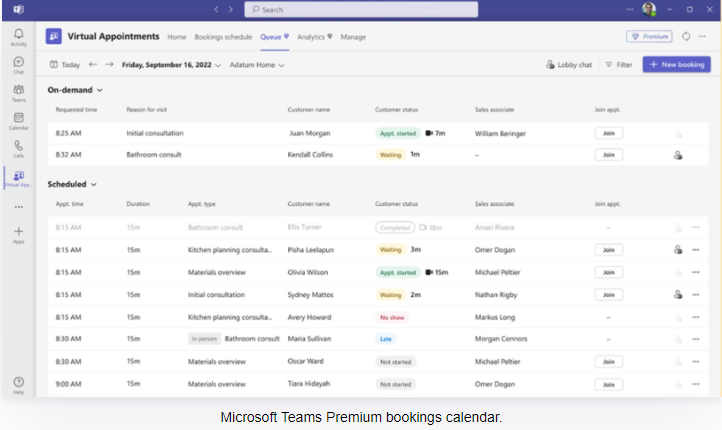Screen dimensions: 722x430
Task: Click lobby chat icon for Kendall Collins
Action: tap(678, 155)
